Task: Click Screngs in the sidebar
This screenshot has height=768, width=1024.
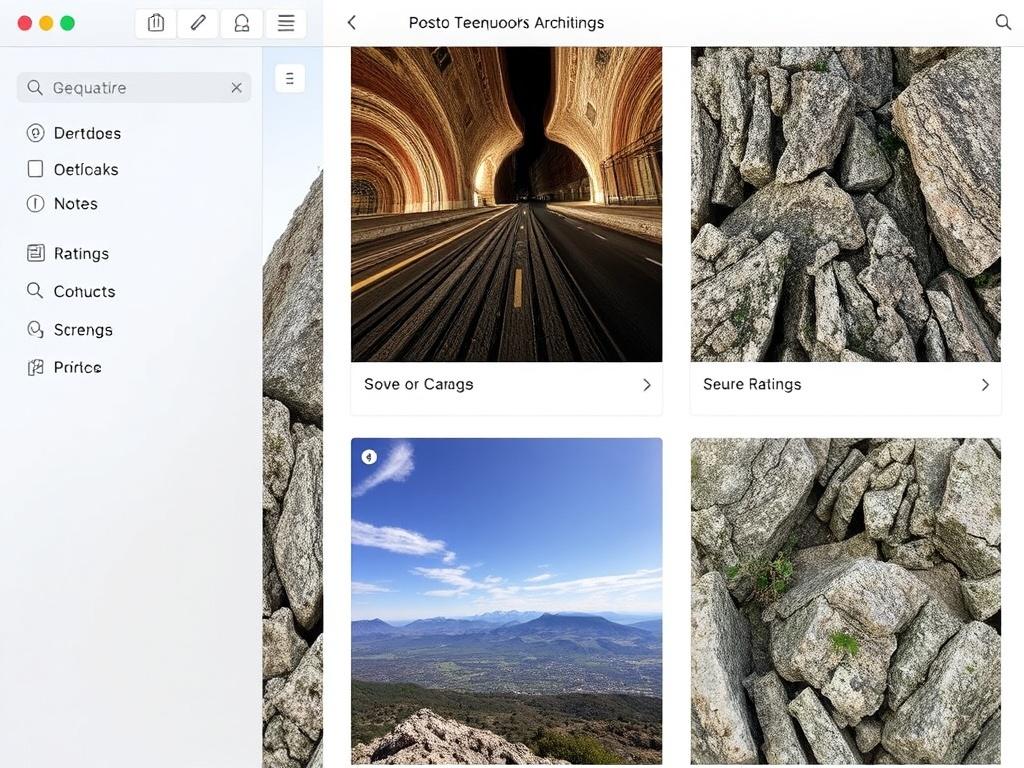Action: click(x=83, y=330)
